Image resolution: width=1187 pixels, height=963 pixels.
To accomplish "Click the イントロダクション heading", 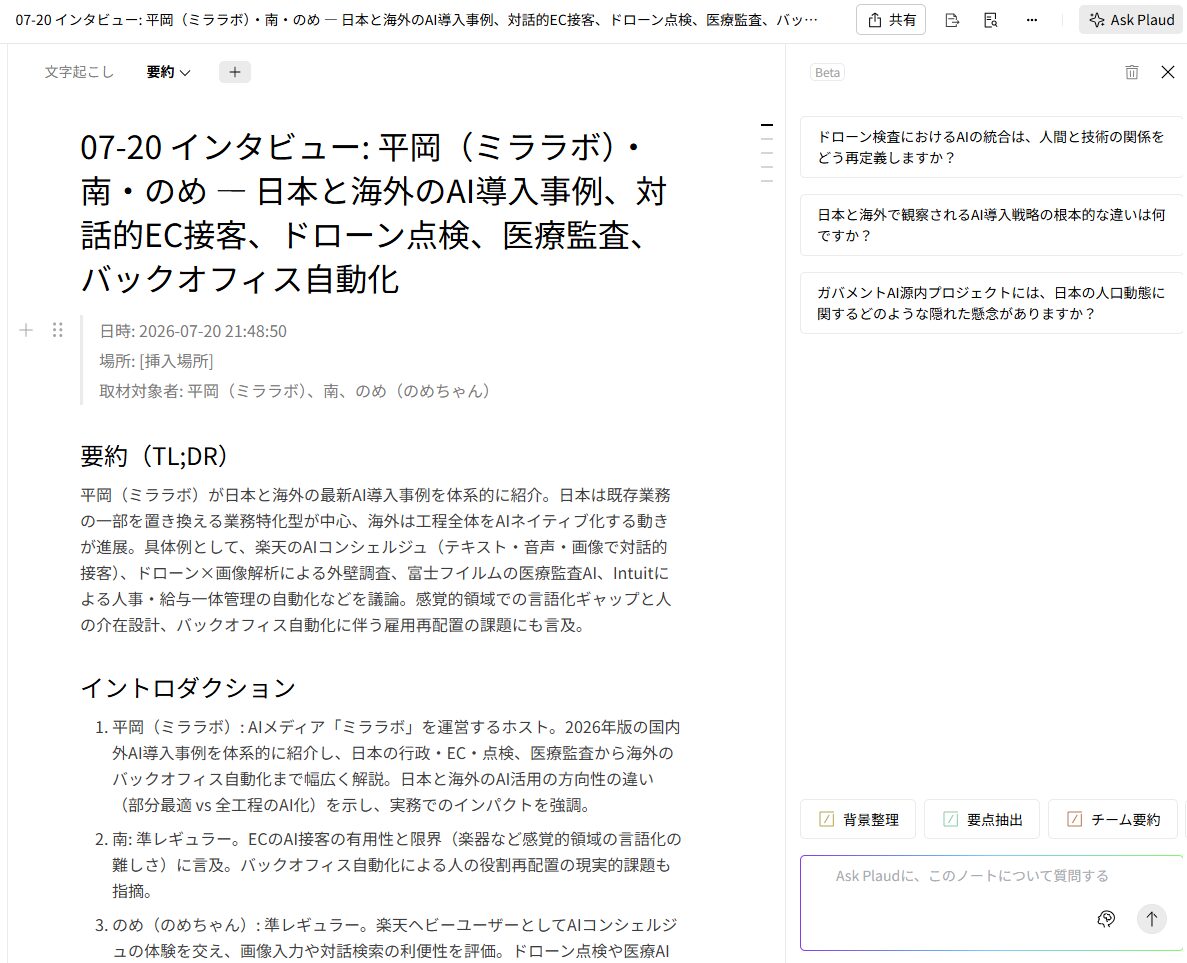I will [x=188, y=688].
